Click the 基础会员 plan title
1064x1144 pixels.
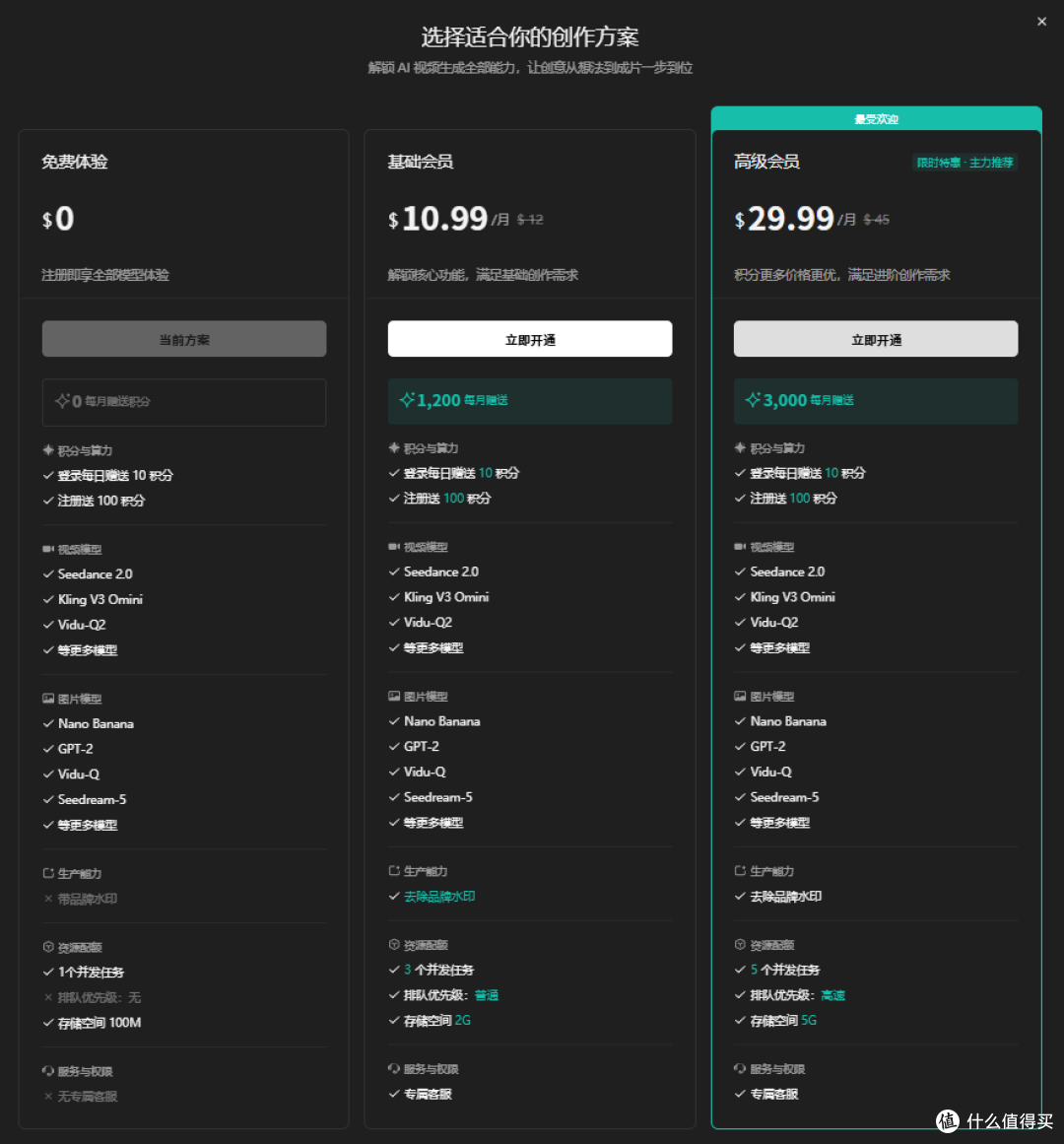pos(420,162)
